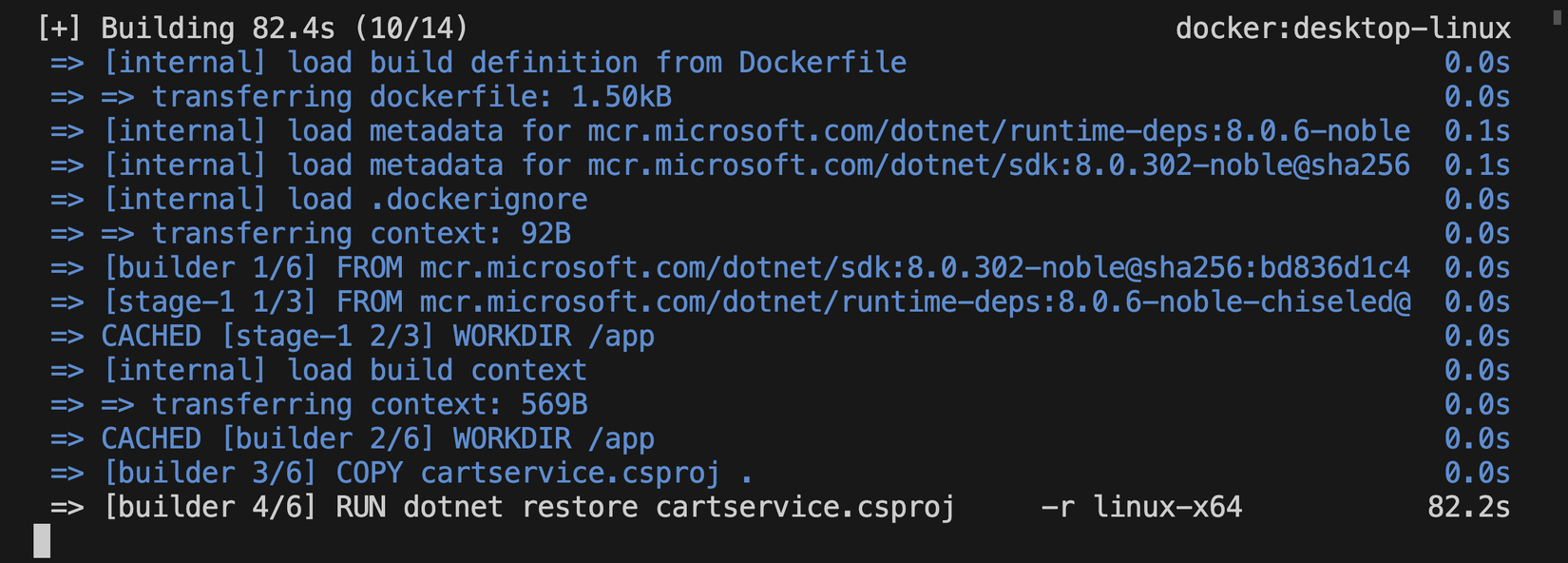The image size is (1568, 563).
Task: Click the runtime-deps:8.0.6-noble metadata line
Action: point(755,130)
